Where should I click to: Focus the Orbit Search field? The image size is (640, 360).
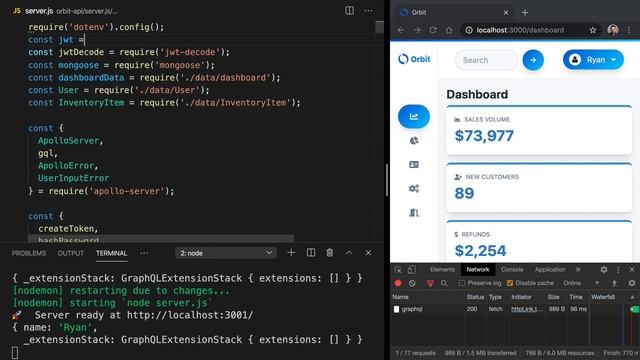click(x=486, y=60)
